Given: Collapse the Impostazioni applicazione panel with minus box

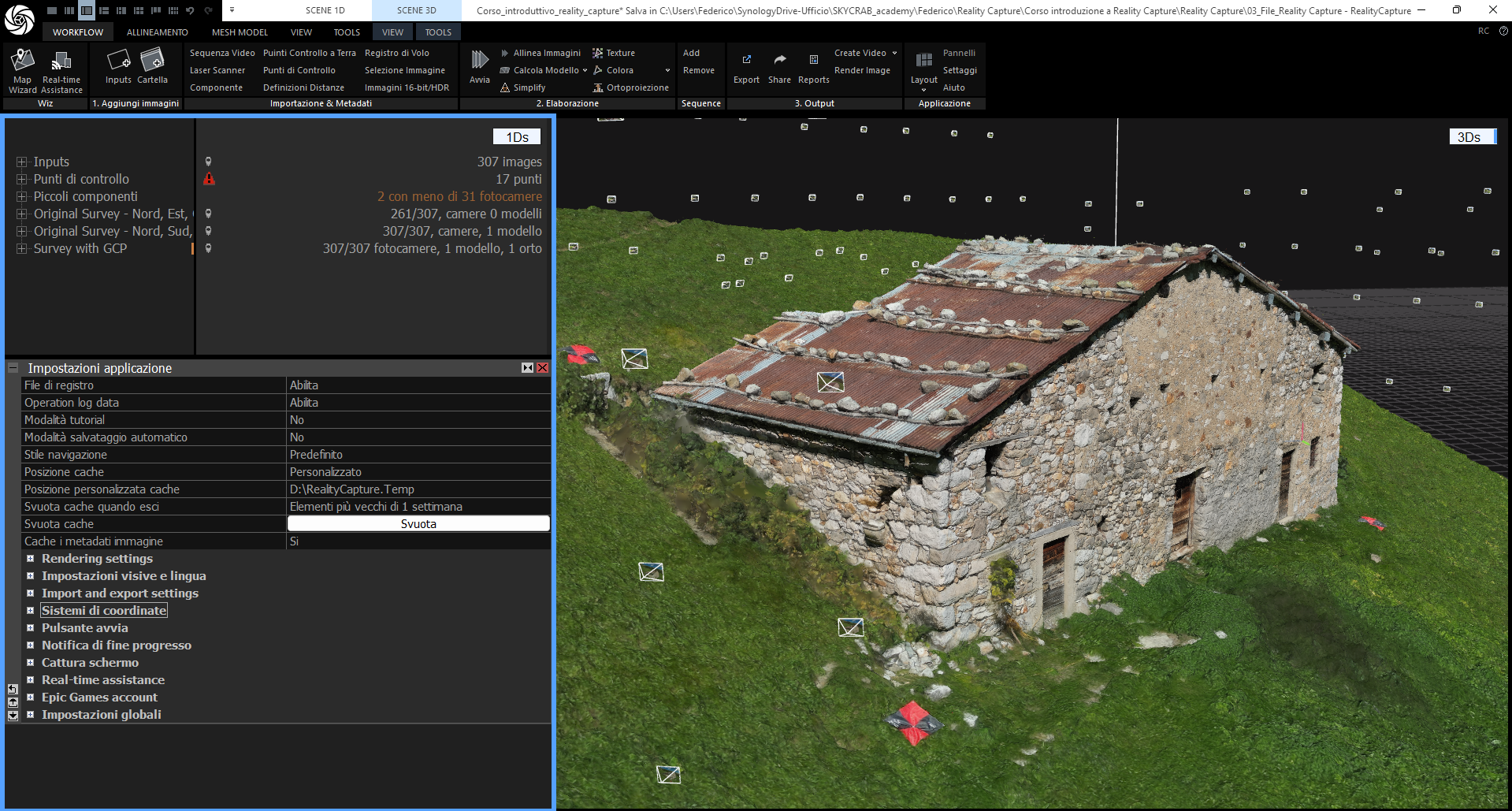Looking at the screenshot, I should click(x=13, y=368).
